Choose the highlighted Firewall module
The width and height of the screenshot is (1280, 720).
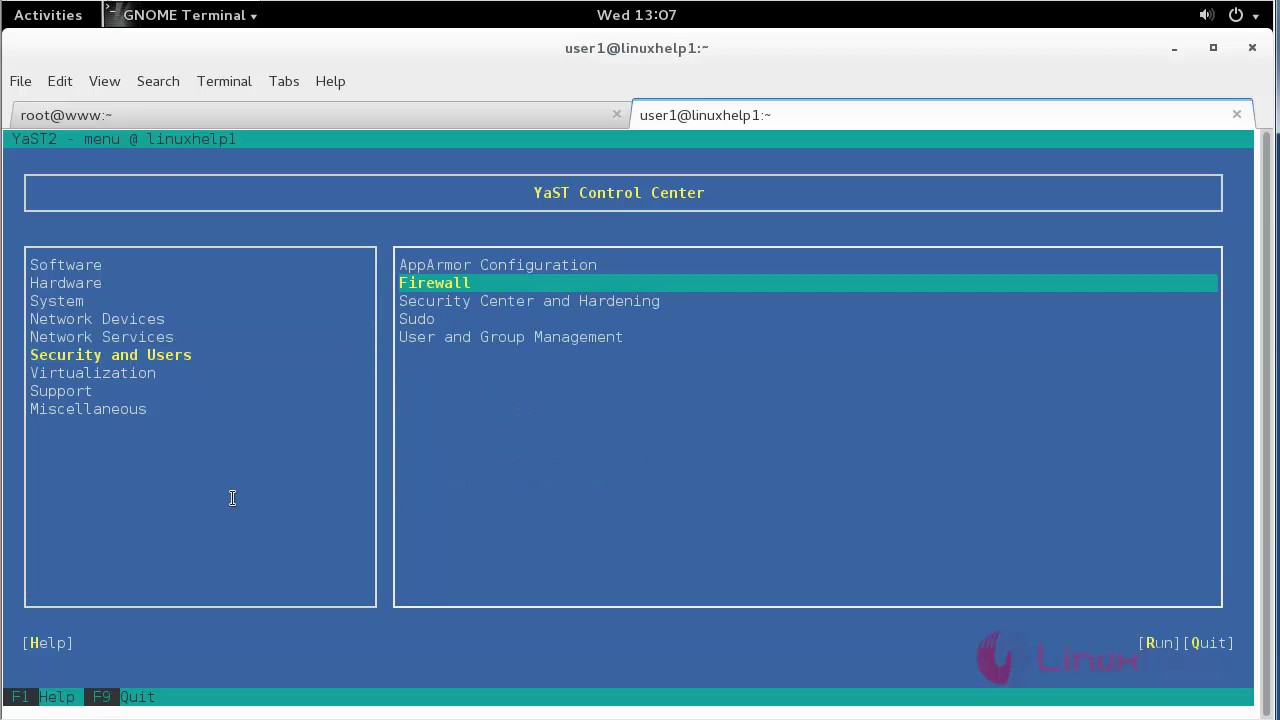[x=808, y=283]
